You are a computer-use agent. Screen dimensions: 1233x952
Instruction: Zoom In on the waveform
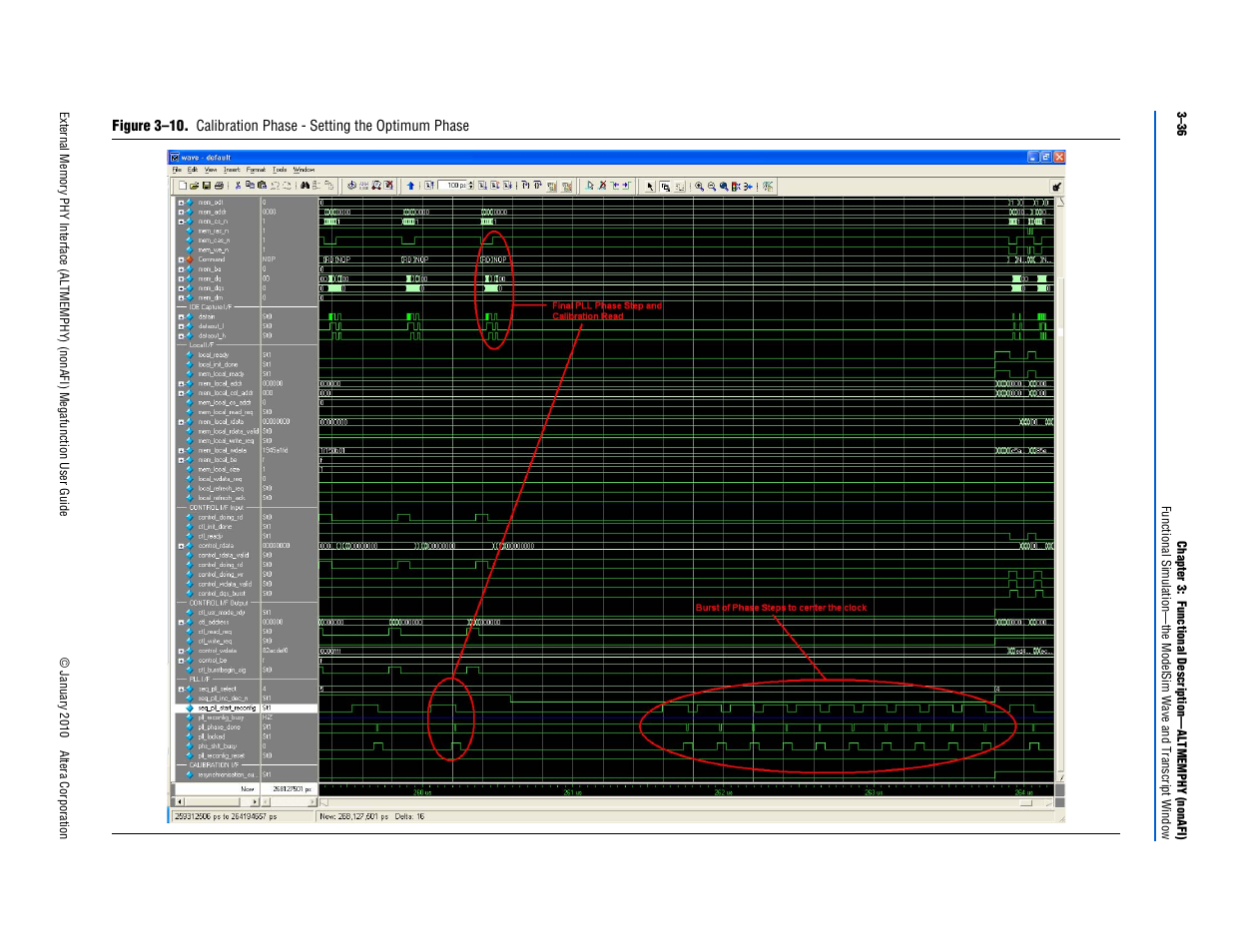pos(700,186)
